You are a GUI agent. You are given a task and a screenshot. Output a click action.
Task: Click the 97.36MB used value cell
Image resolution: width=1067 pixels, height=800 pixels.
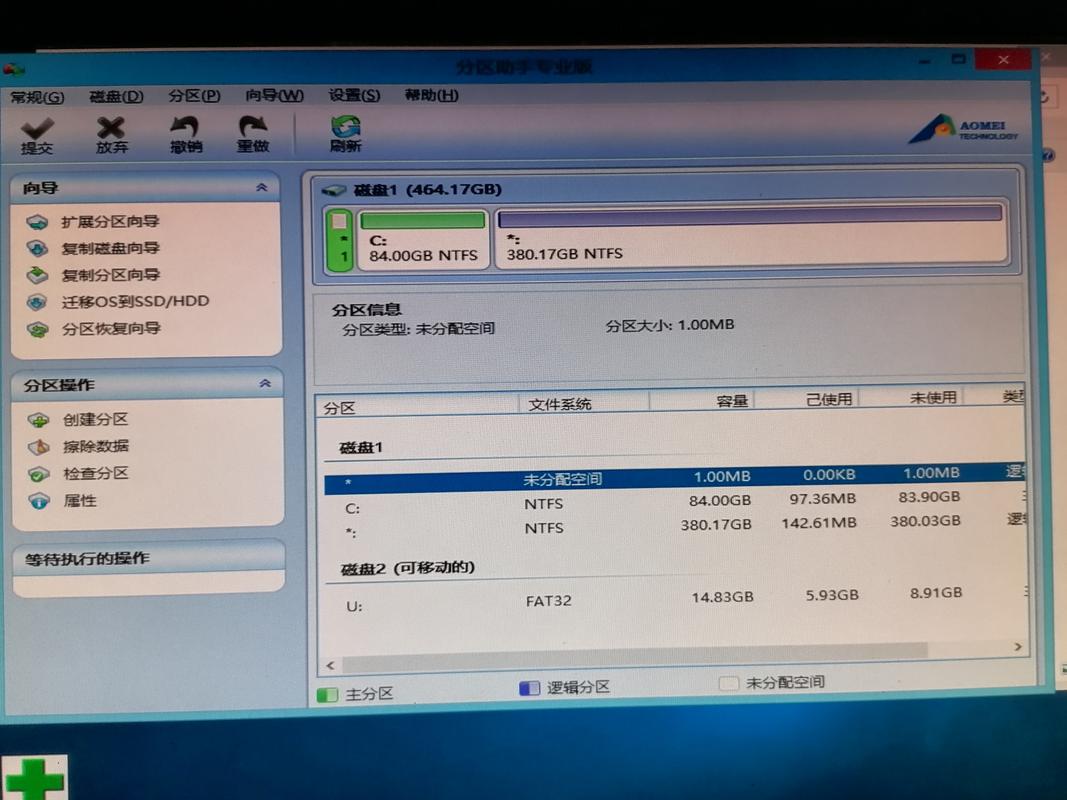tap(822, 499)
